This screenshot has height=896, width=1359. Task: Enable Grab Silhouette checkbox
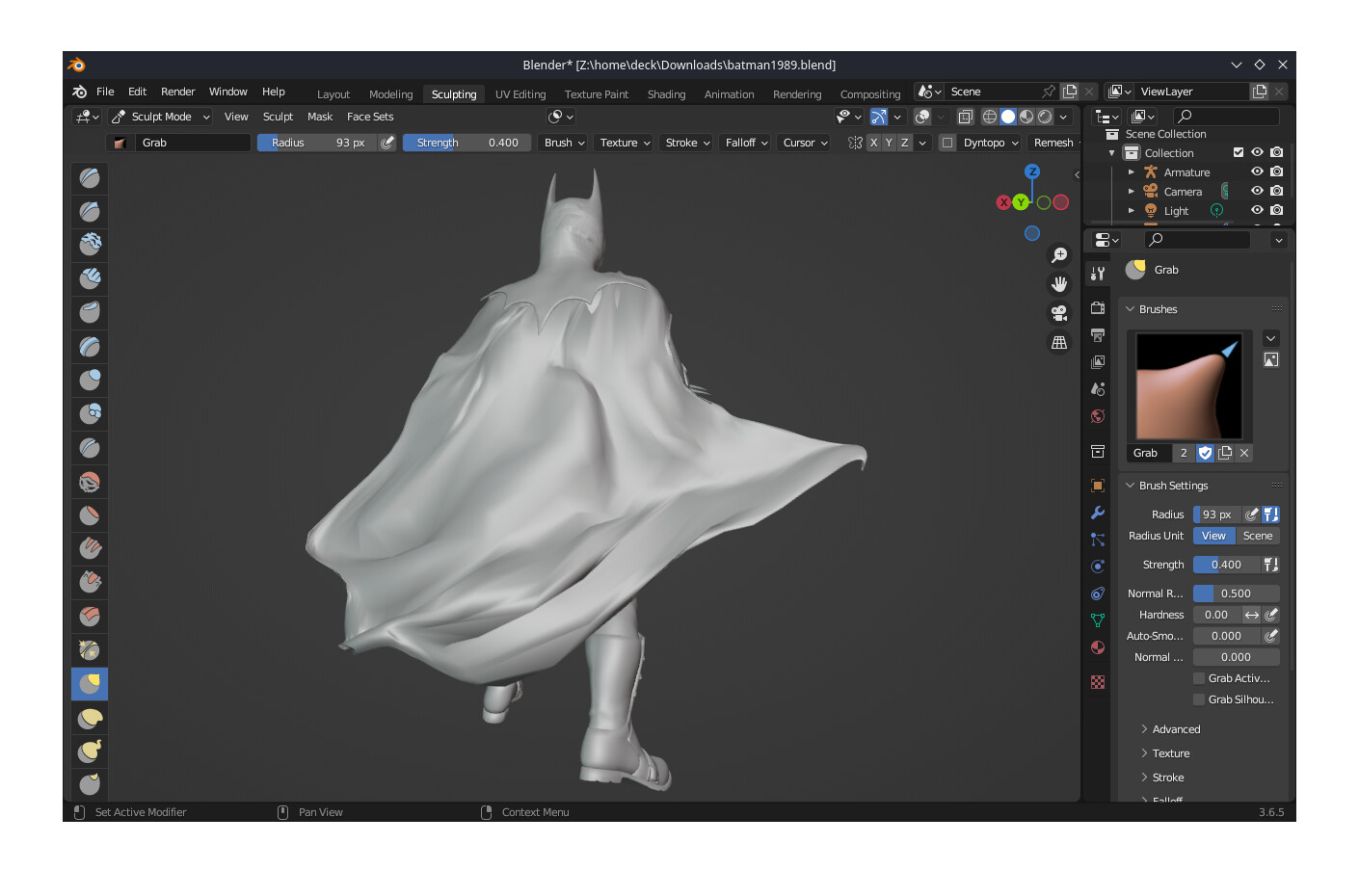point(1199,699)
